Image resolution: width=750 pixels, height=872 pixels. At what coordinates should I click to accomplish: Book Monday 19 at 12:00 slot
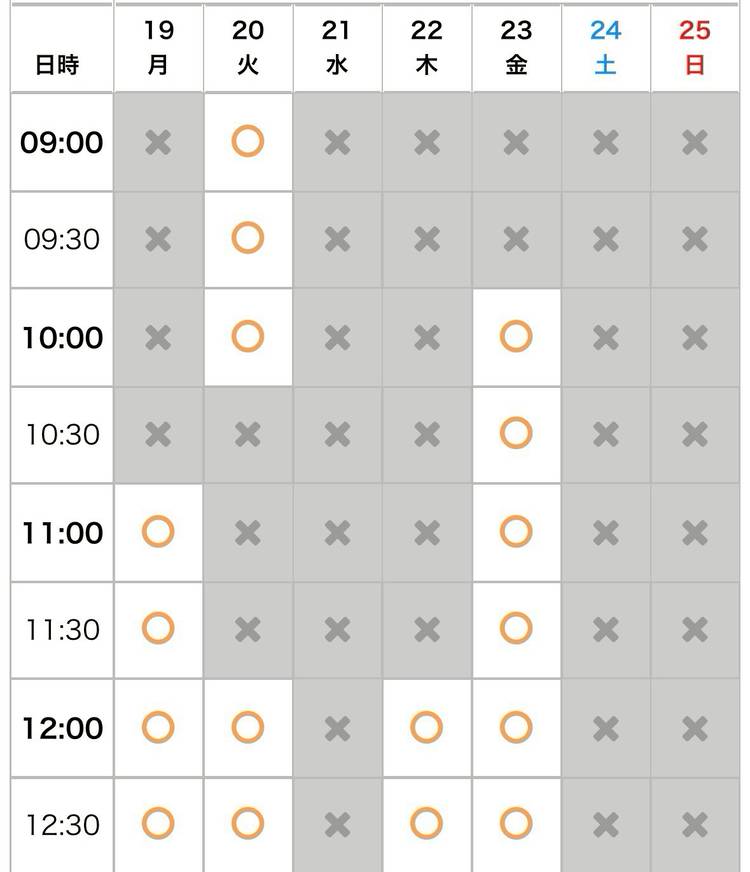[158, 727]
